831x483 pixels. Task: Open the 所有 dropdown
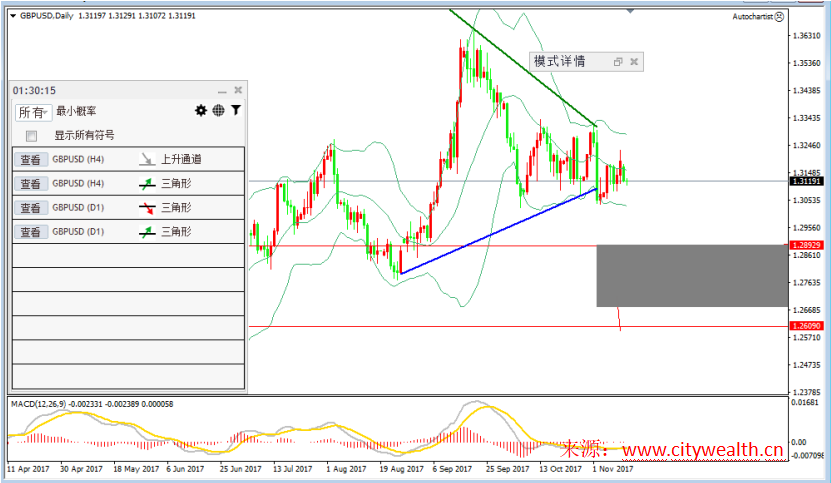(33, 112)
